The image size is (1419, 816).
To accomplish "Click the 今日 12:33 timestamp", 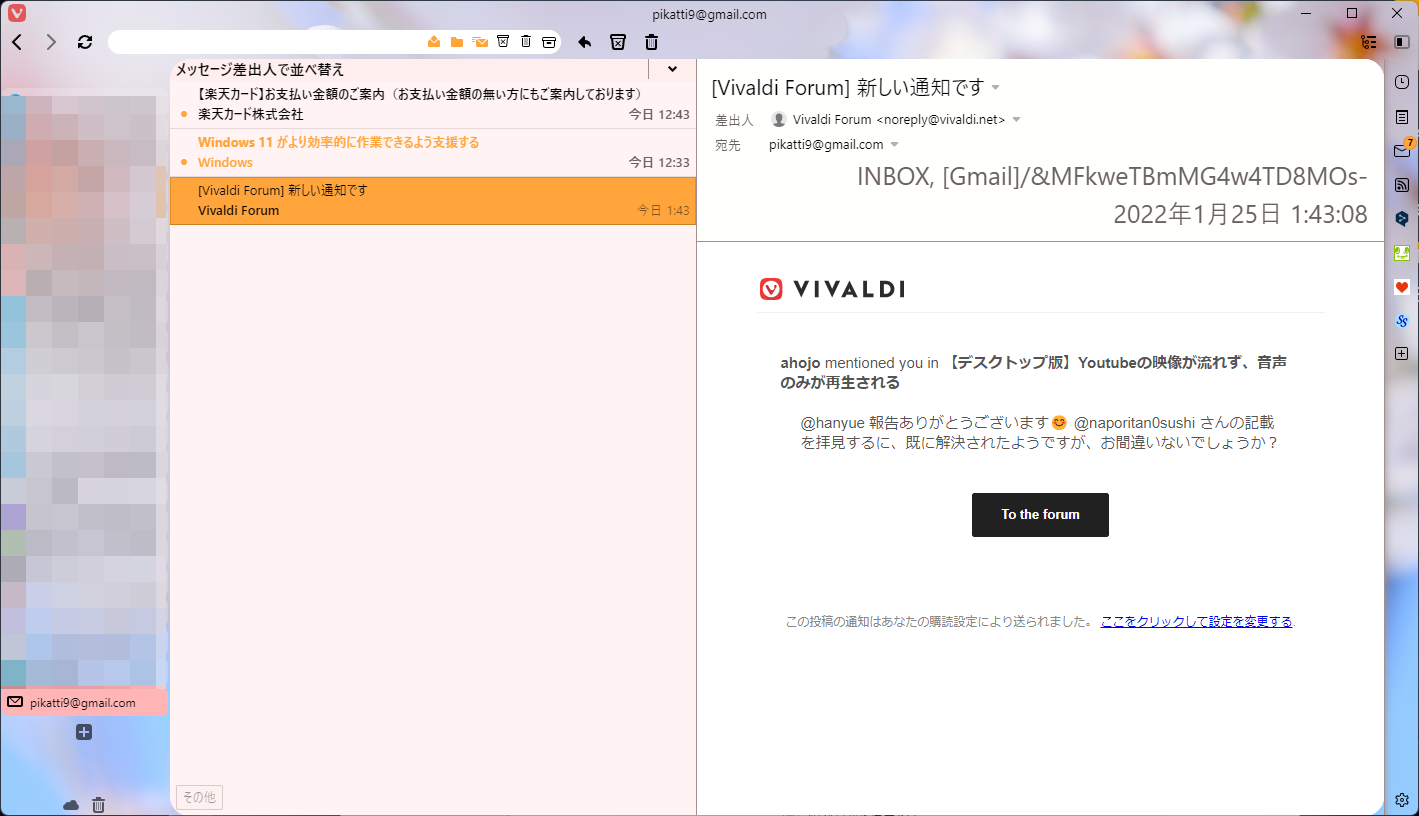I will (x=659, y=163).
